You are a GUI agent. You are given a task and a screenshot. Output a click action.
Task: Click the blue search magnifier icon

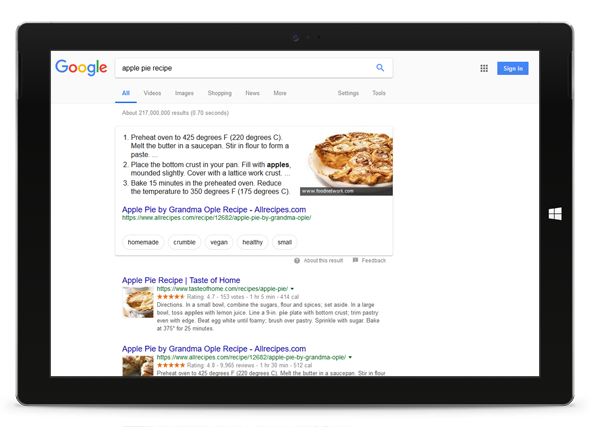click(x=380, y=68)
